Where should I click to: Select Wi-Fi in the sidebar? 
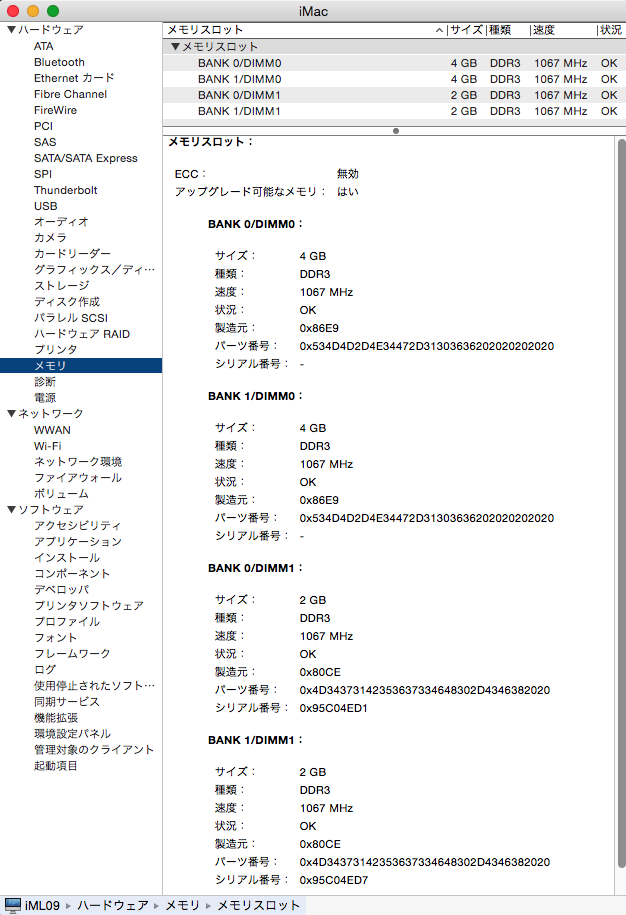[x=47, y=446]
